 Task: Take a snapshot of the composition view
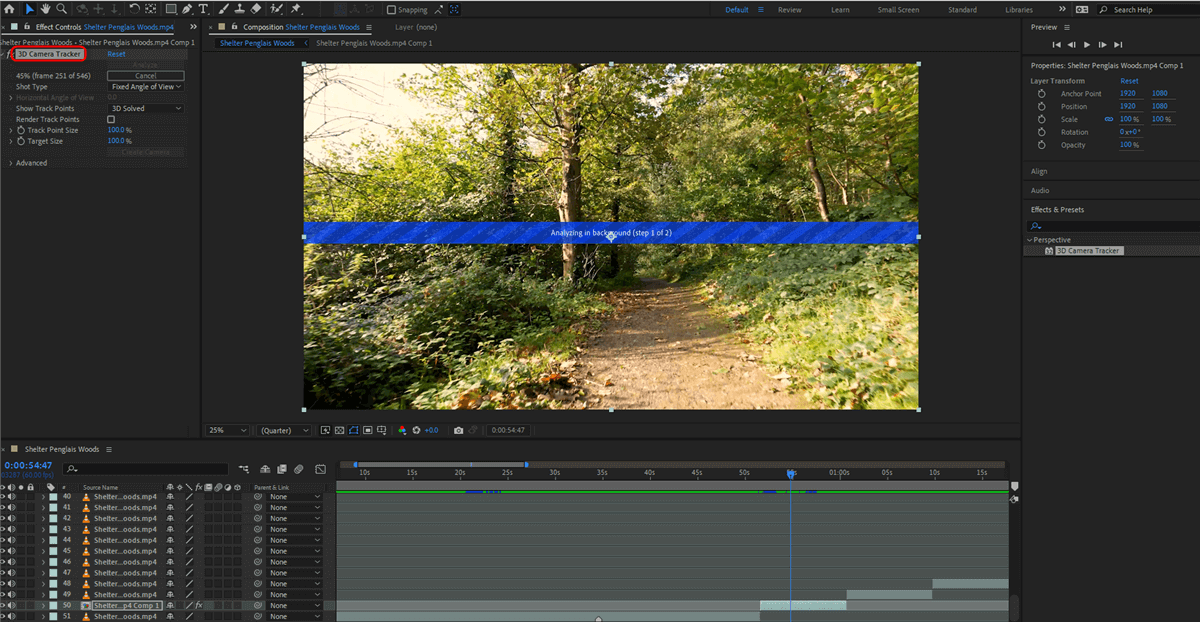pyautogui.click(x=458, y=430)
